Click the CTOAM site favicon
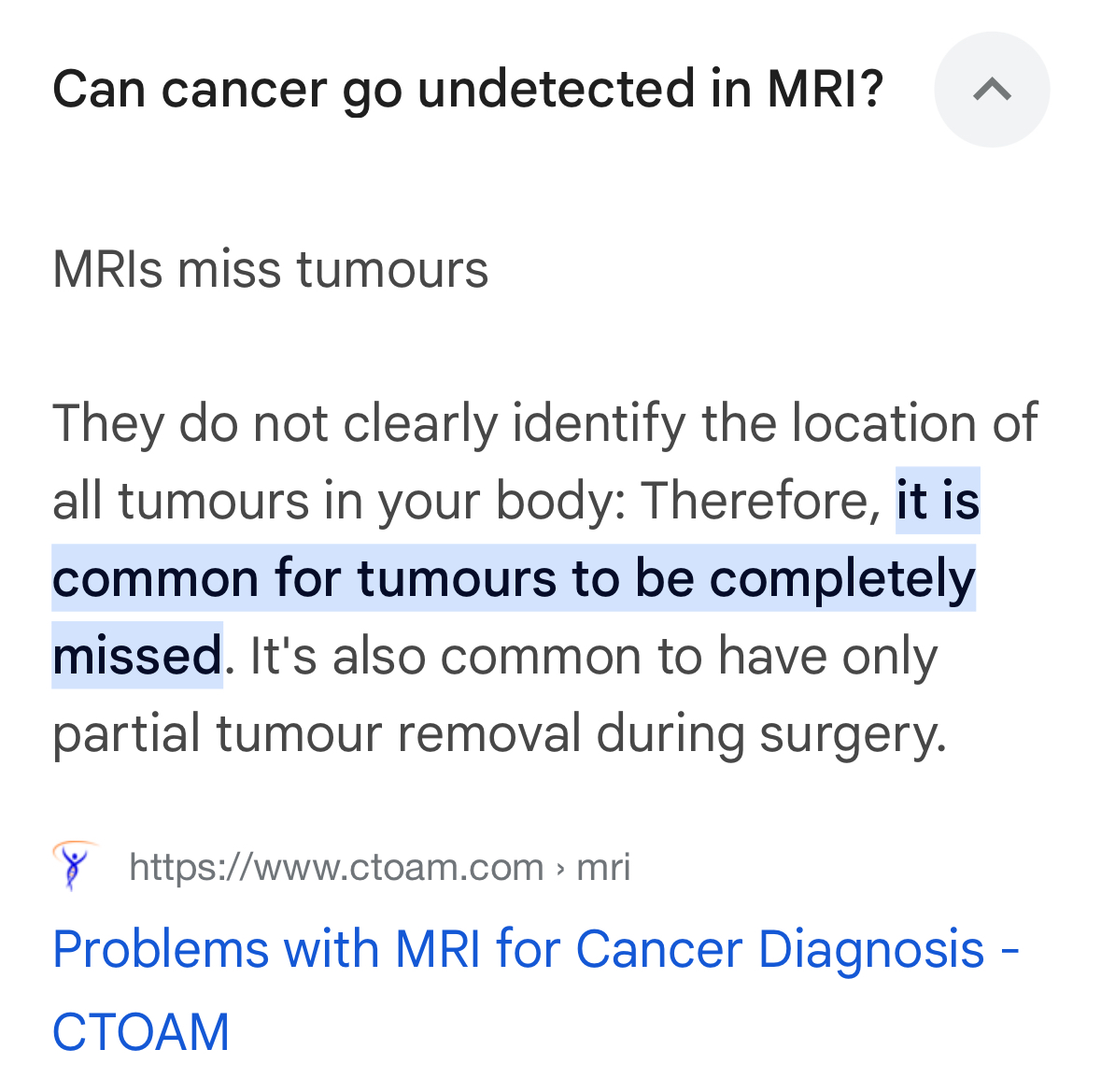Screen dimensions: 1101x1092 pyautogui.click(x=74, y=866)
